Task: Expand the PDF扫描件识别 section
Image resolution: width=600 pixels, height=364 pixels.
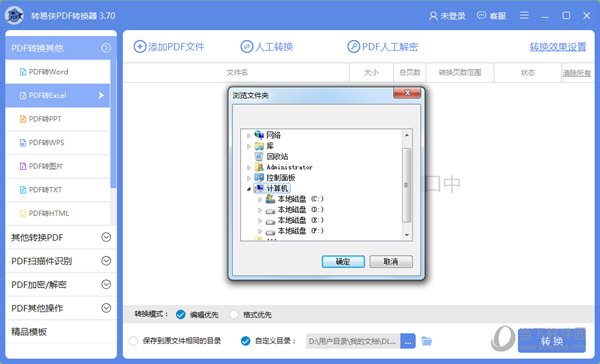Action: click(x=106, y=261)
